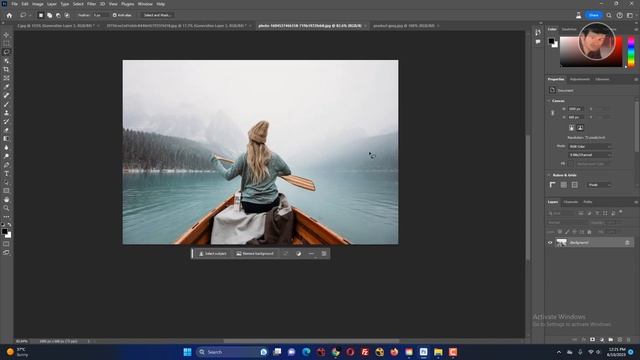The image size is (640, 360).
Task: Open the search icon at top right
Action: tap(609, 15)
